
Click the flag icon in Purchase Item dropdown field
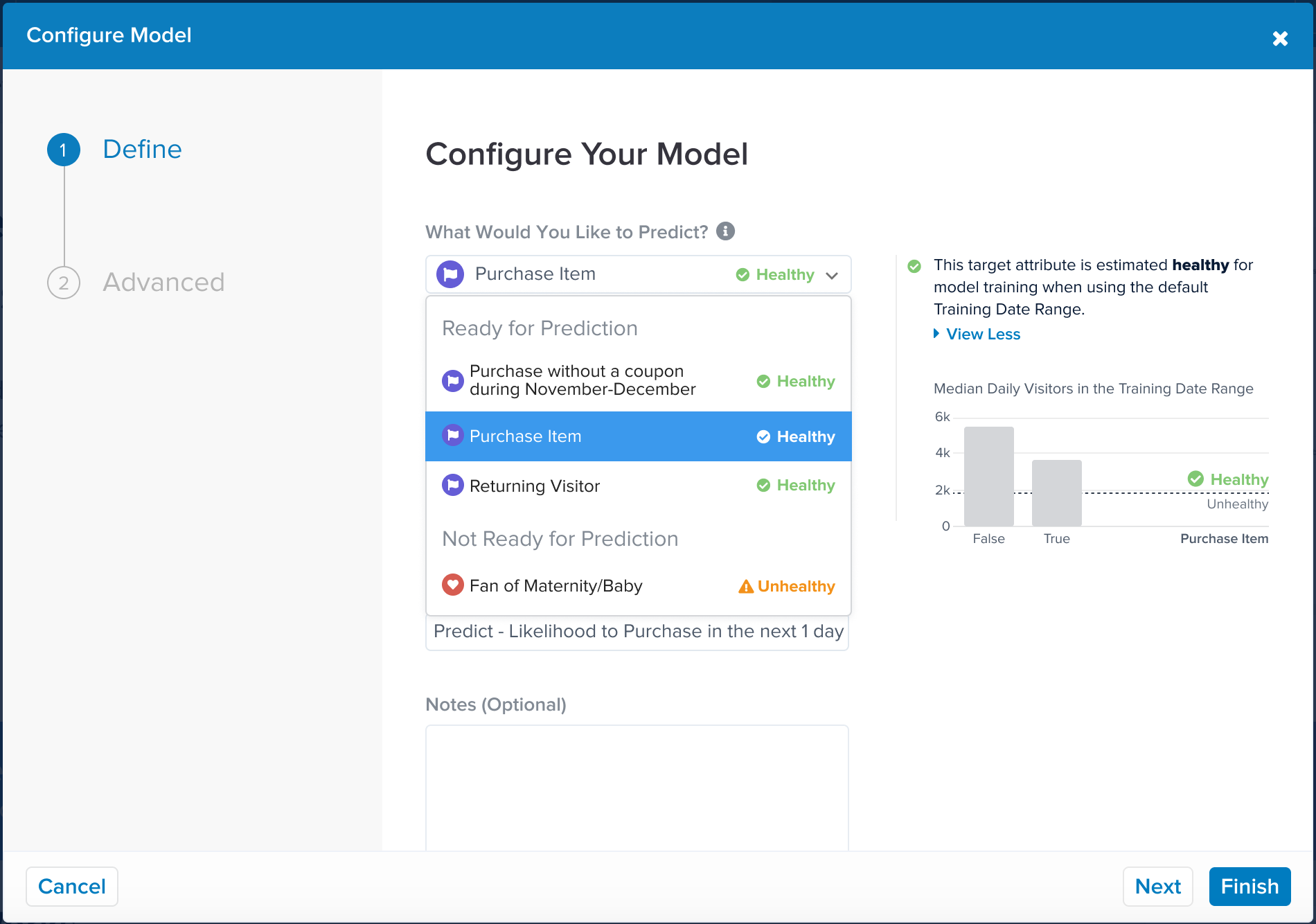450,274
